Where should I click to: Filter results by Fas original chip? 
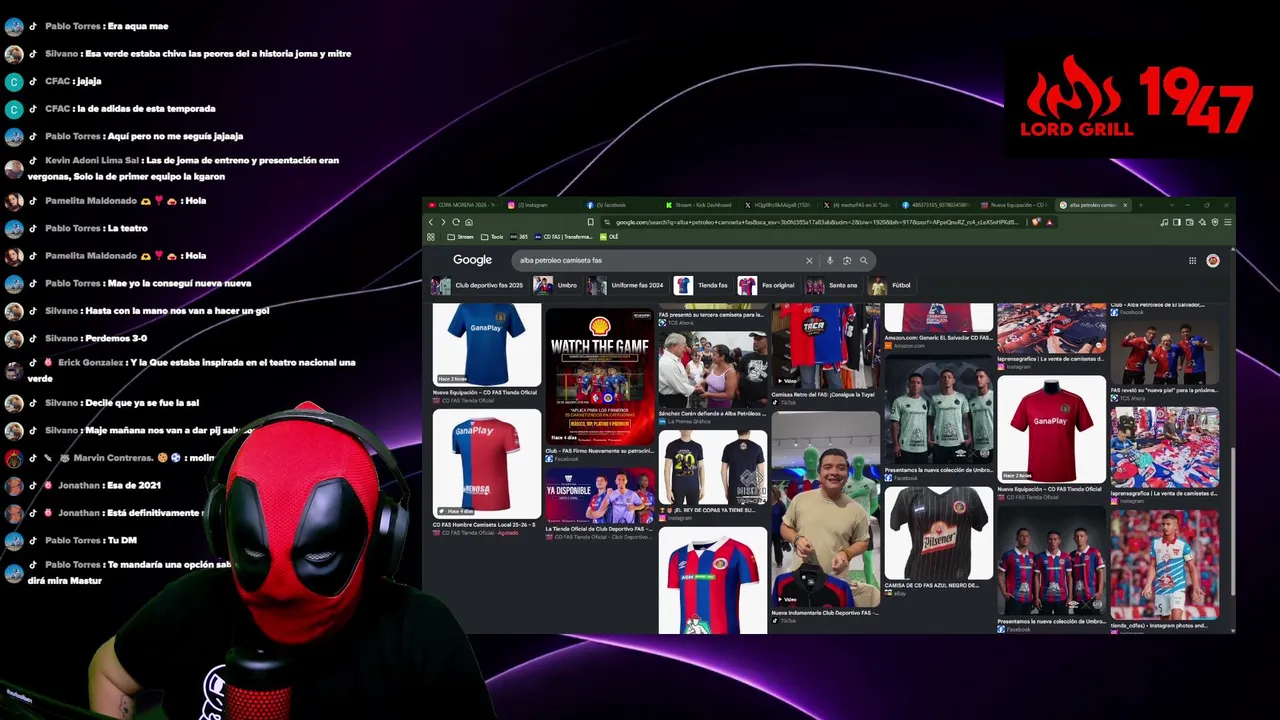[x=766, y=286]
